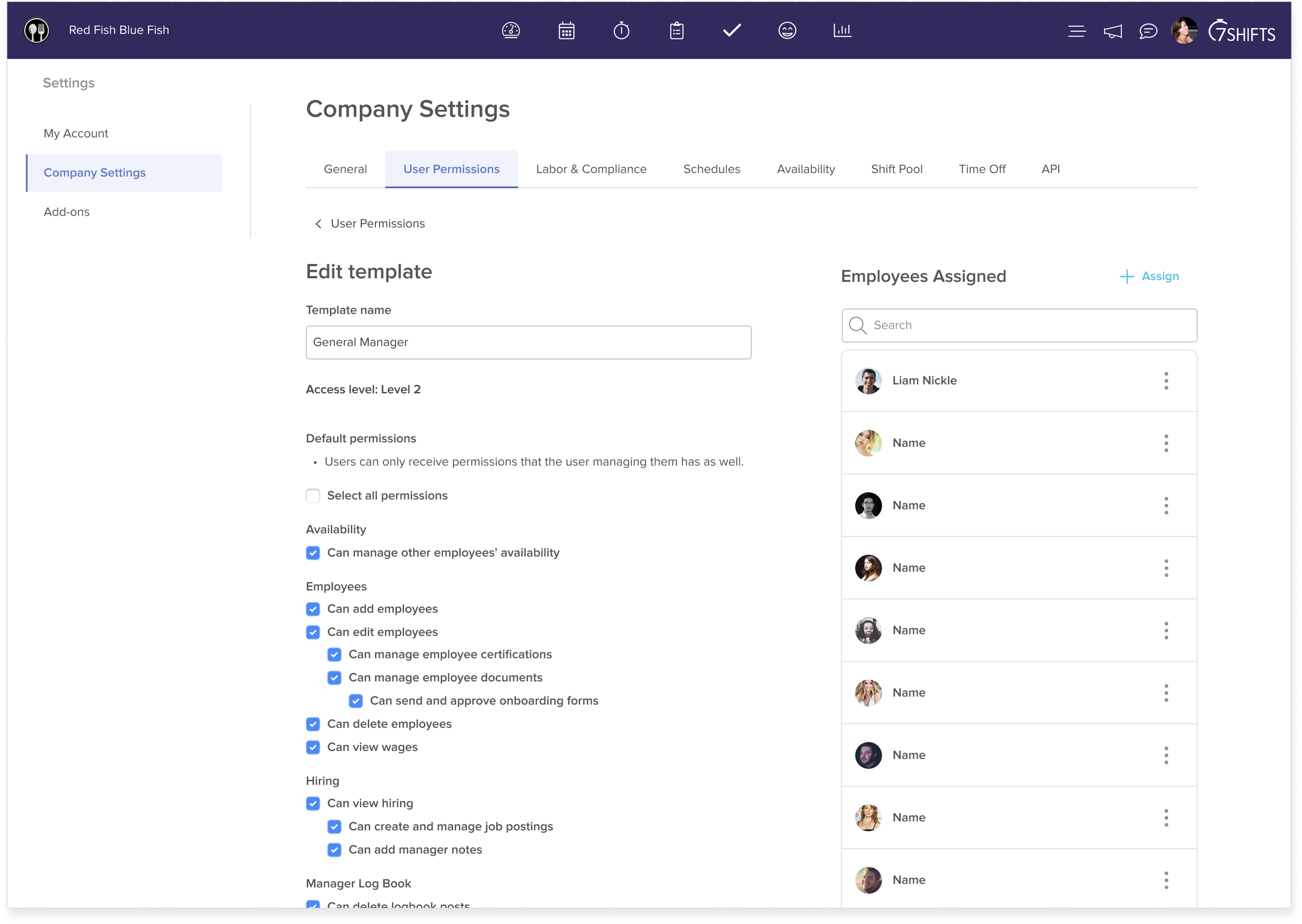Open the reports bar chart icon
The height and width of the screenshot is (924, 1302).
[x=842, y=30]
